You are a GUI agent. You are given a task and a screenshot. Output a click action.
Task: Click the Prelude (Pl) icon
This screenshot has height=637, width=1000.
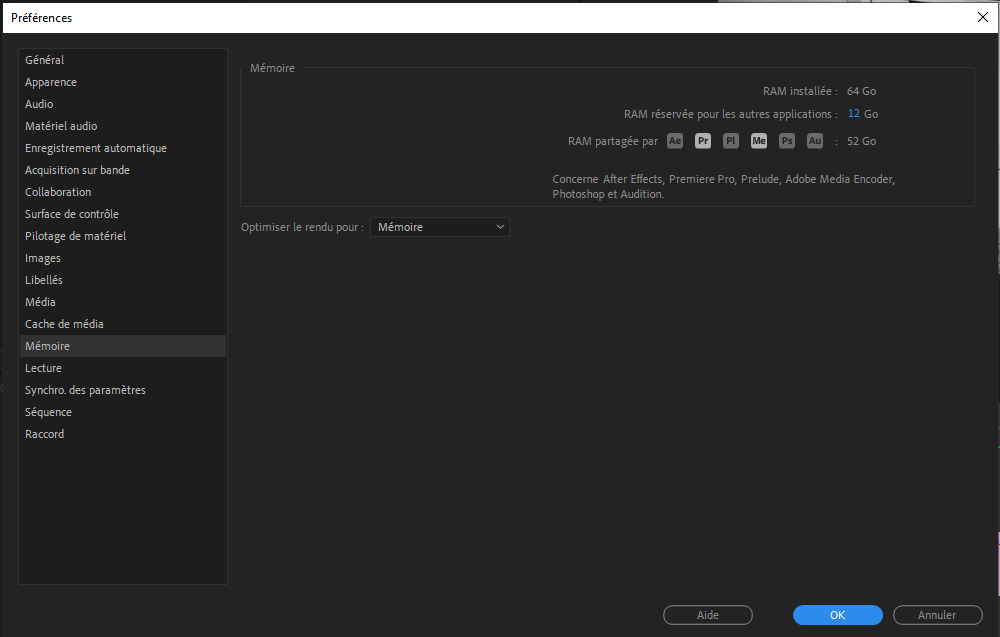tap(731, 141)
